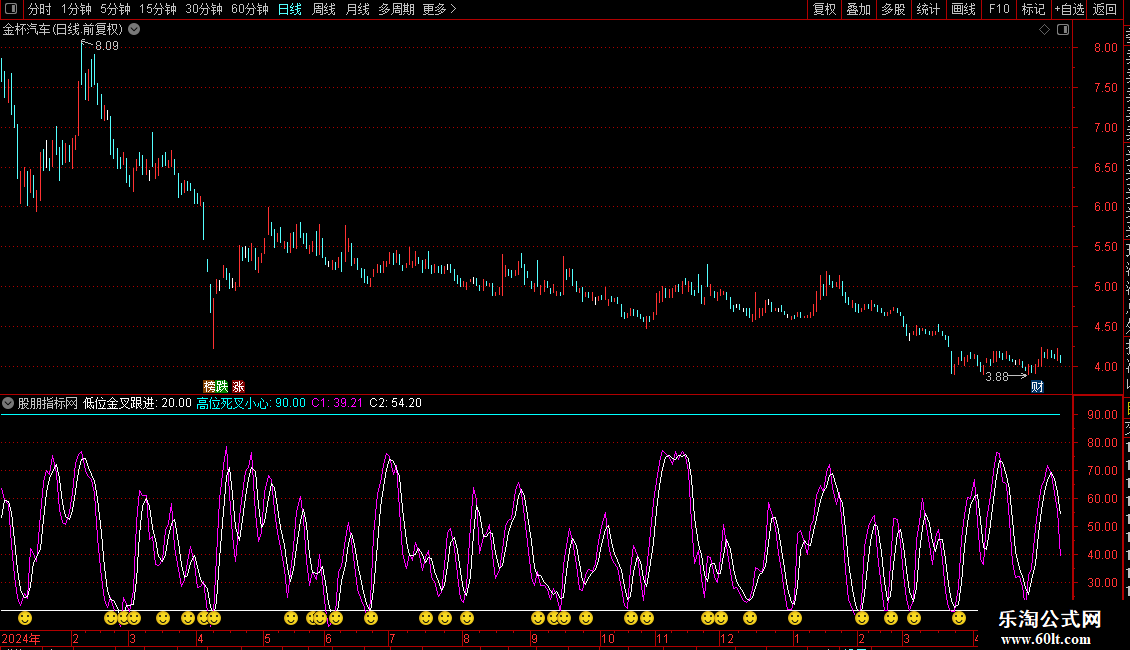Select the 5分钟 timeframe
Viewport: 1130px width, 650px height.
click(x=115, y=9)
